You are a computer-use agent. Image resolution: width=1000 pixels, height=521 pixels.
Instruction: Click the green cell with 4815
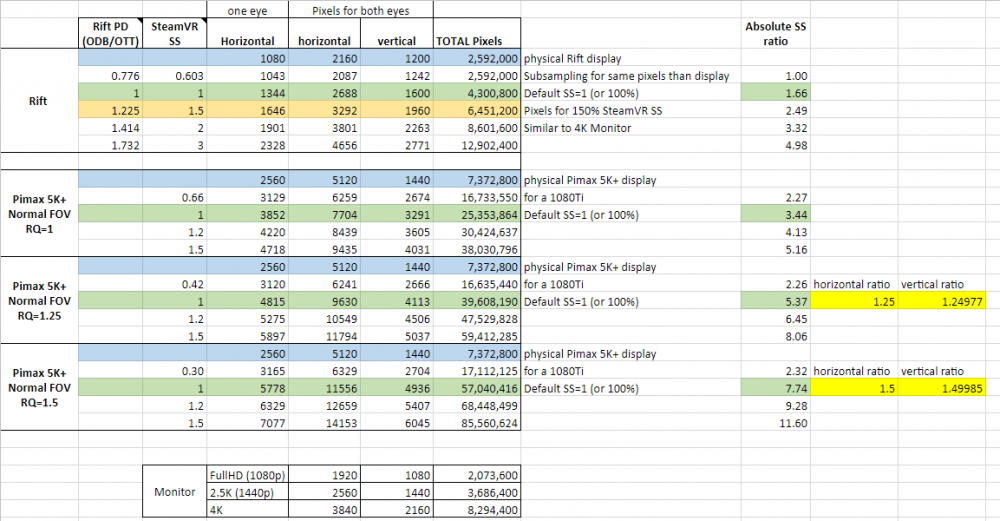pos(247,302)
